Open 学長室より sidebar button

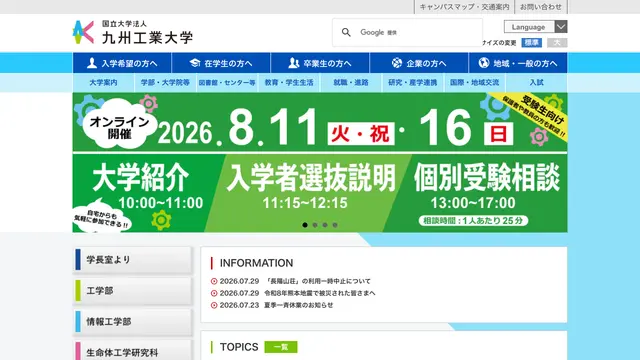pos(133,260)
